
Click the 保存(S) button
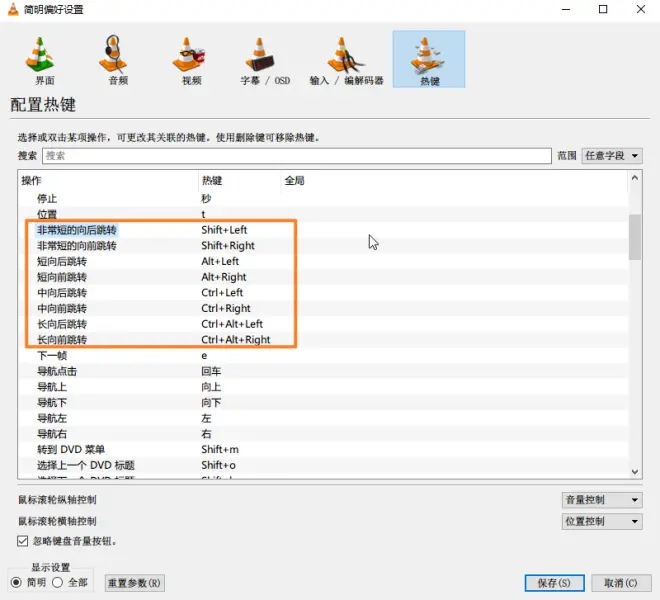[554, 583]
